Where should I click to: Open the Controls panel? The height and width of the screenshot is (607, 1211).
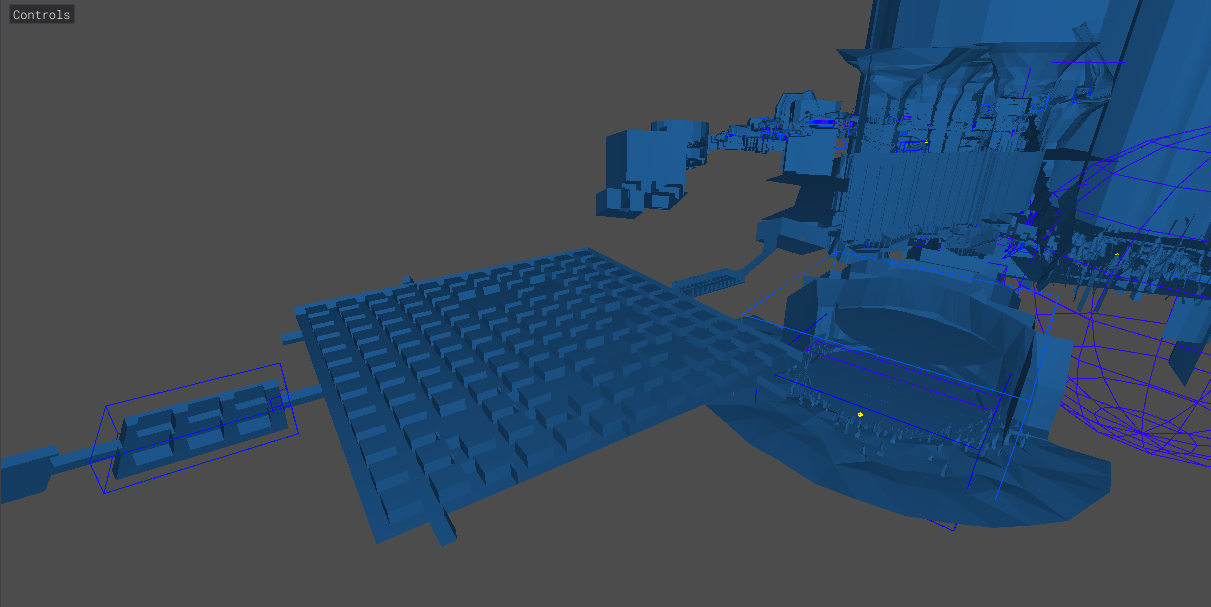click(x=41, y=15)
